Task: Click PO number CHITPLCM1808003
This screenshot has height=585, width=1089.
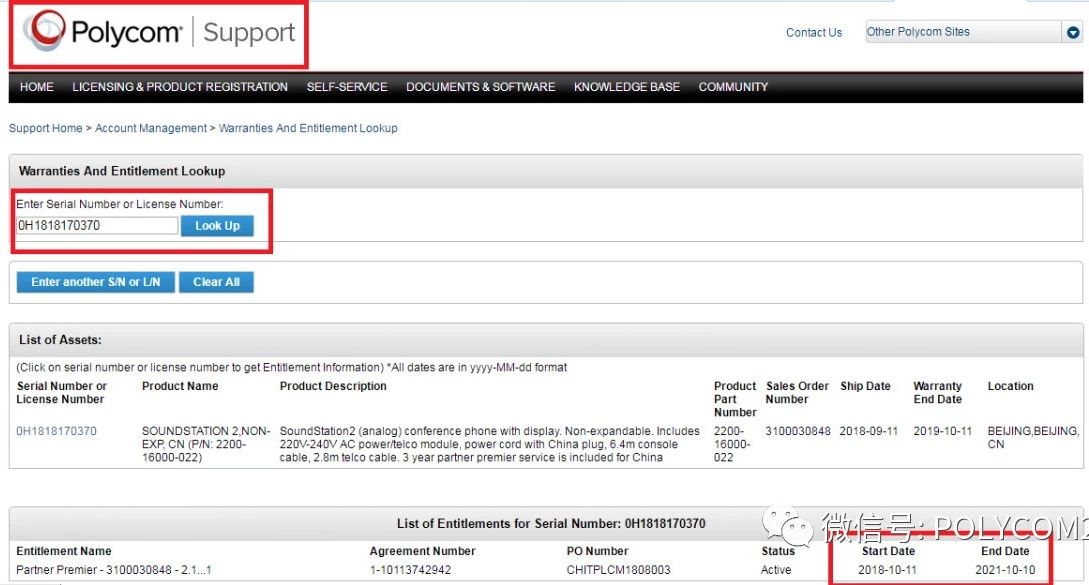Action: click(x=618, y=570)
